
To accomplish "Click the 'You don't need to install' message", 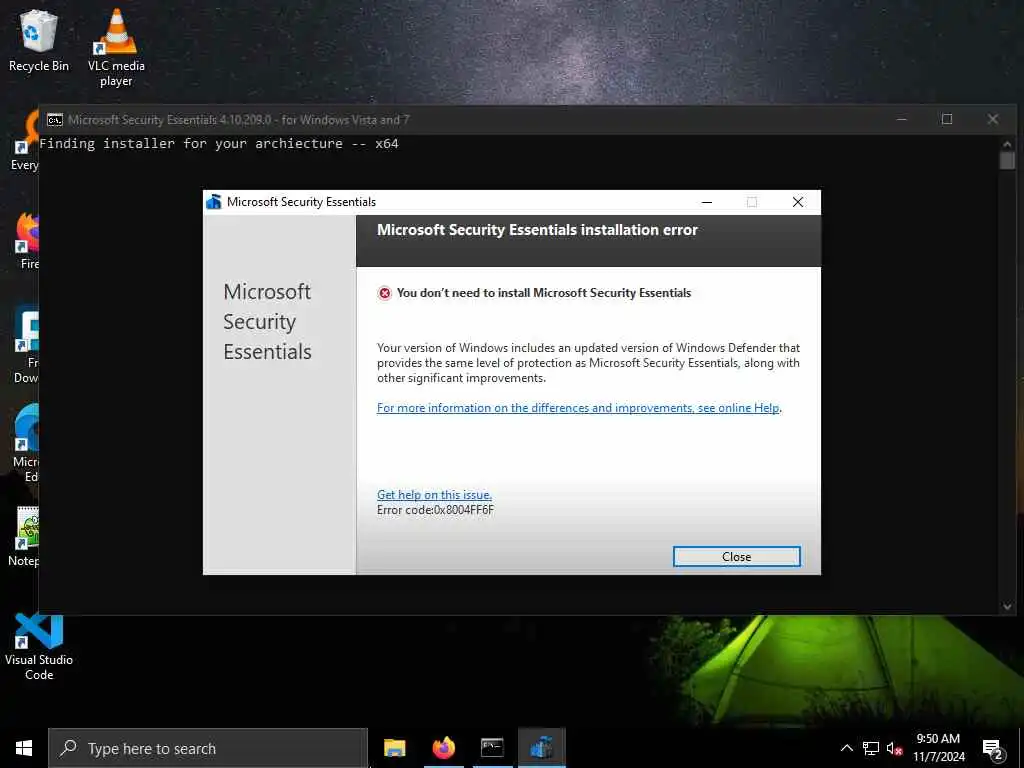I will point(543,293).
